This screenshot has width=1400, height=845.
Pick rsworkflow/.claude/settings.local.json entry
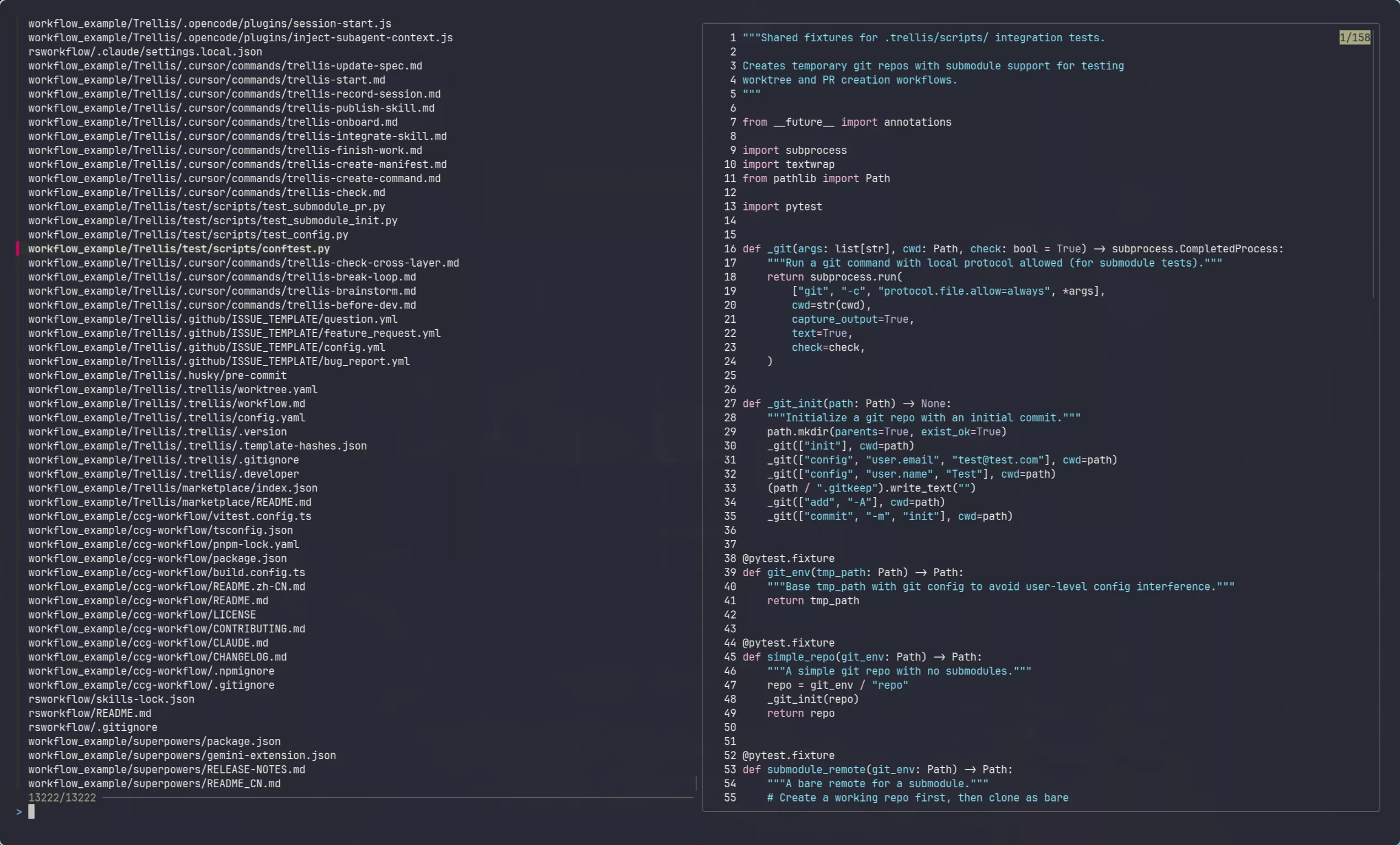[x=145, y=52]
